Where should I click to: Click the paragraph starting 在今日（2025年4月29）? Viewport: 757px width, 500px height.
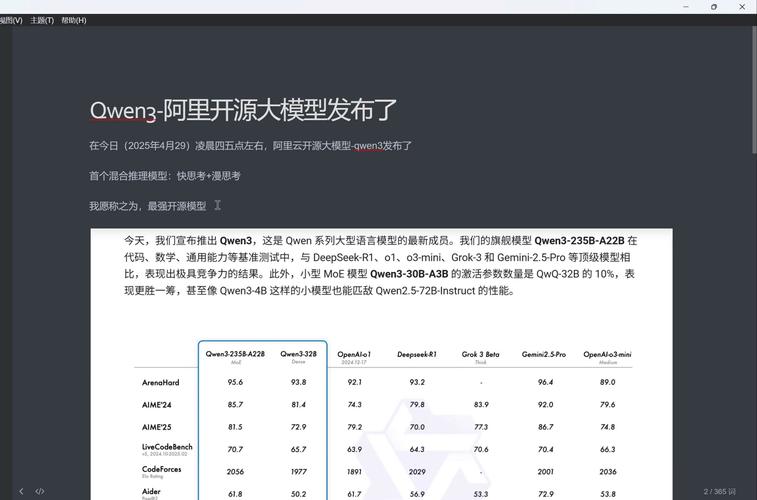[x=250, y=146]
